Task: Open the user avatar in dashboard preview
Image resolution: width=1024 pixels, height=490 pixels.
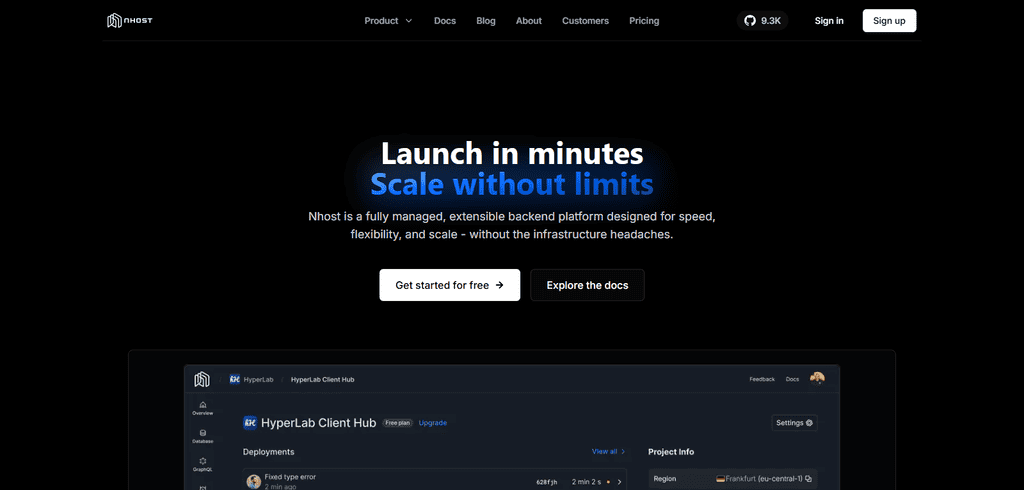Action: coord(817,379)
